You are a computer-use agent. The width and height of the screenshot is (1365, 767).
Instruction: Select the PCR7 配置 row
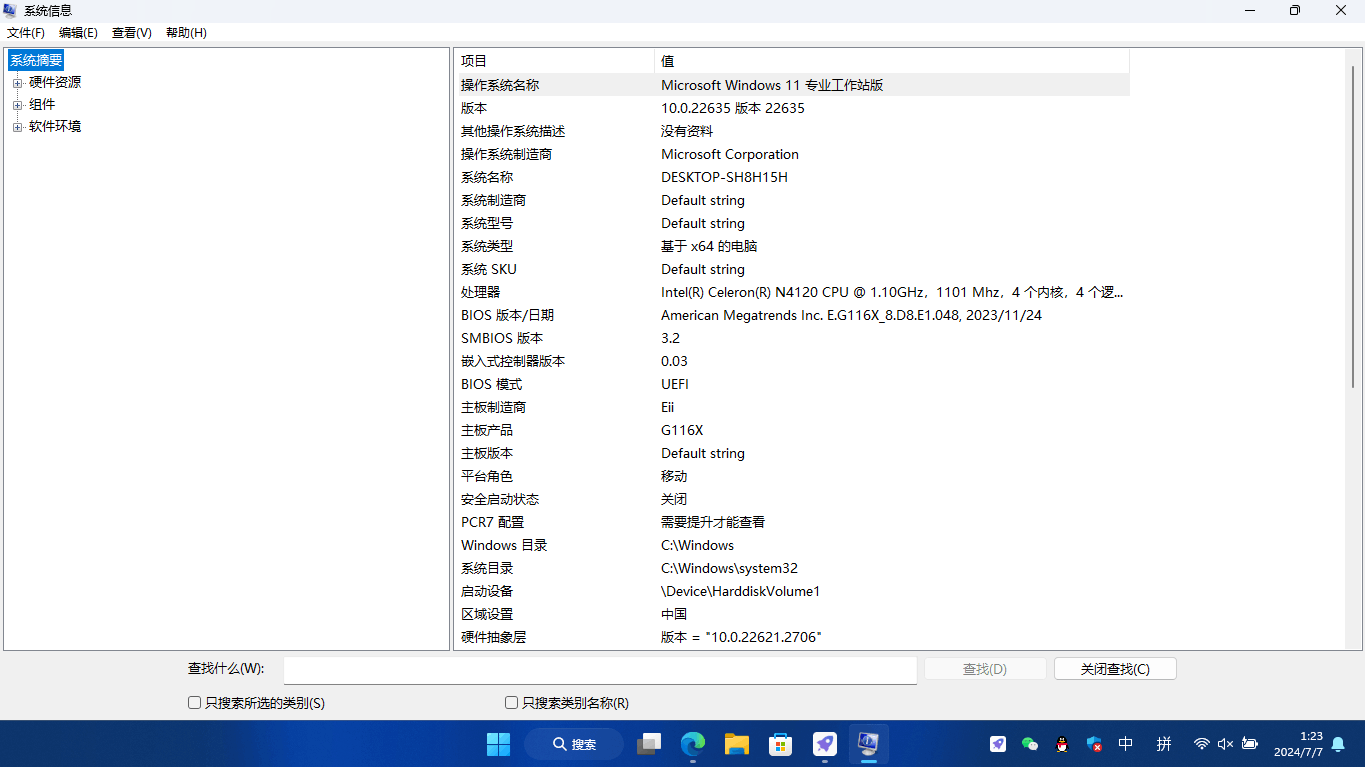pos(792,522)
